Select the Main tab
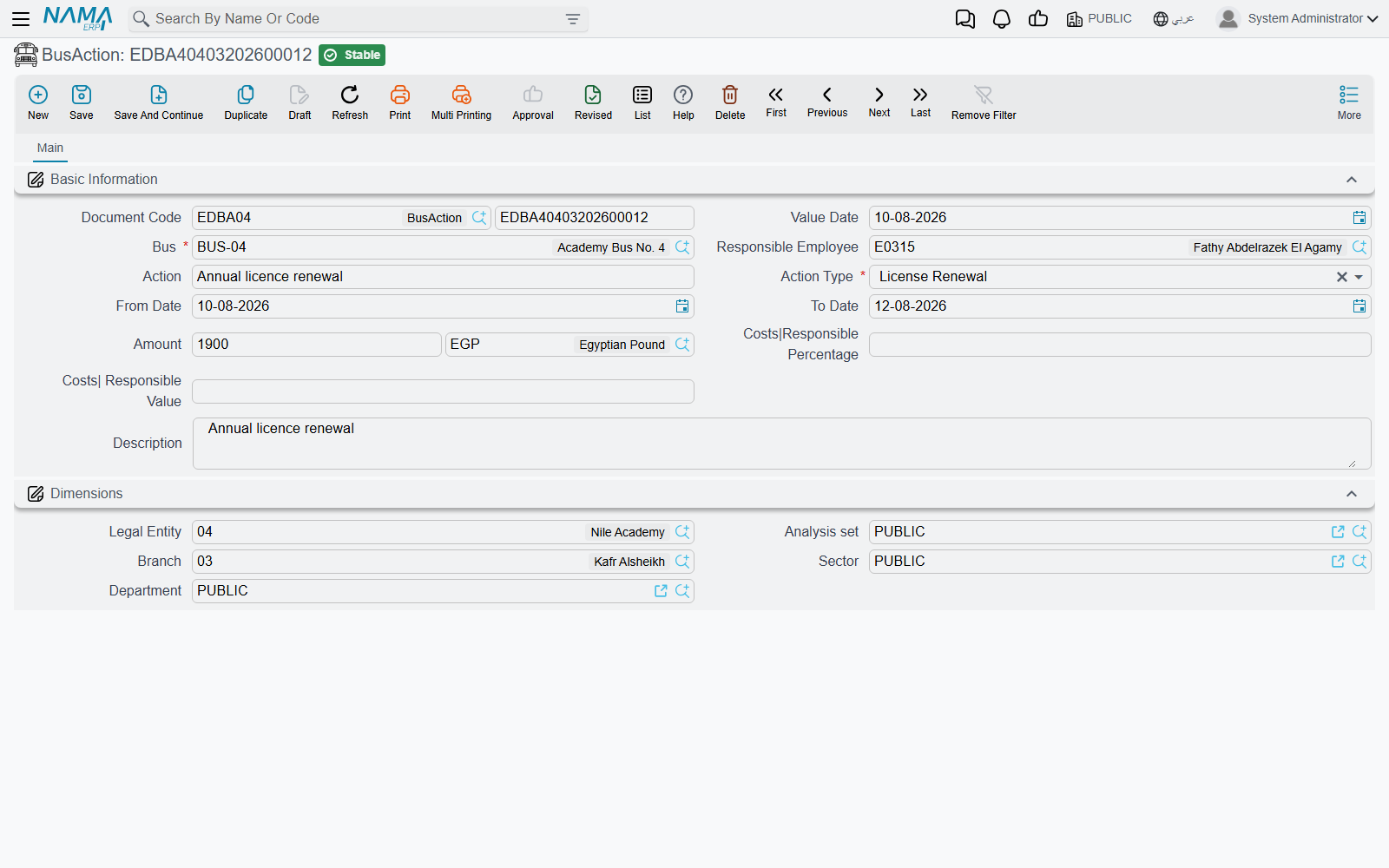 50,148
